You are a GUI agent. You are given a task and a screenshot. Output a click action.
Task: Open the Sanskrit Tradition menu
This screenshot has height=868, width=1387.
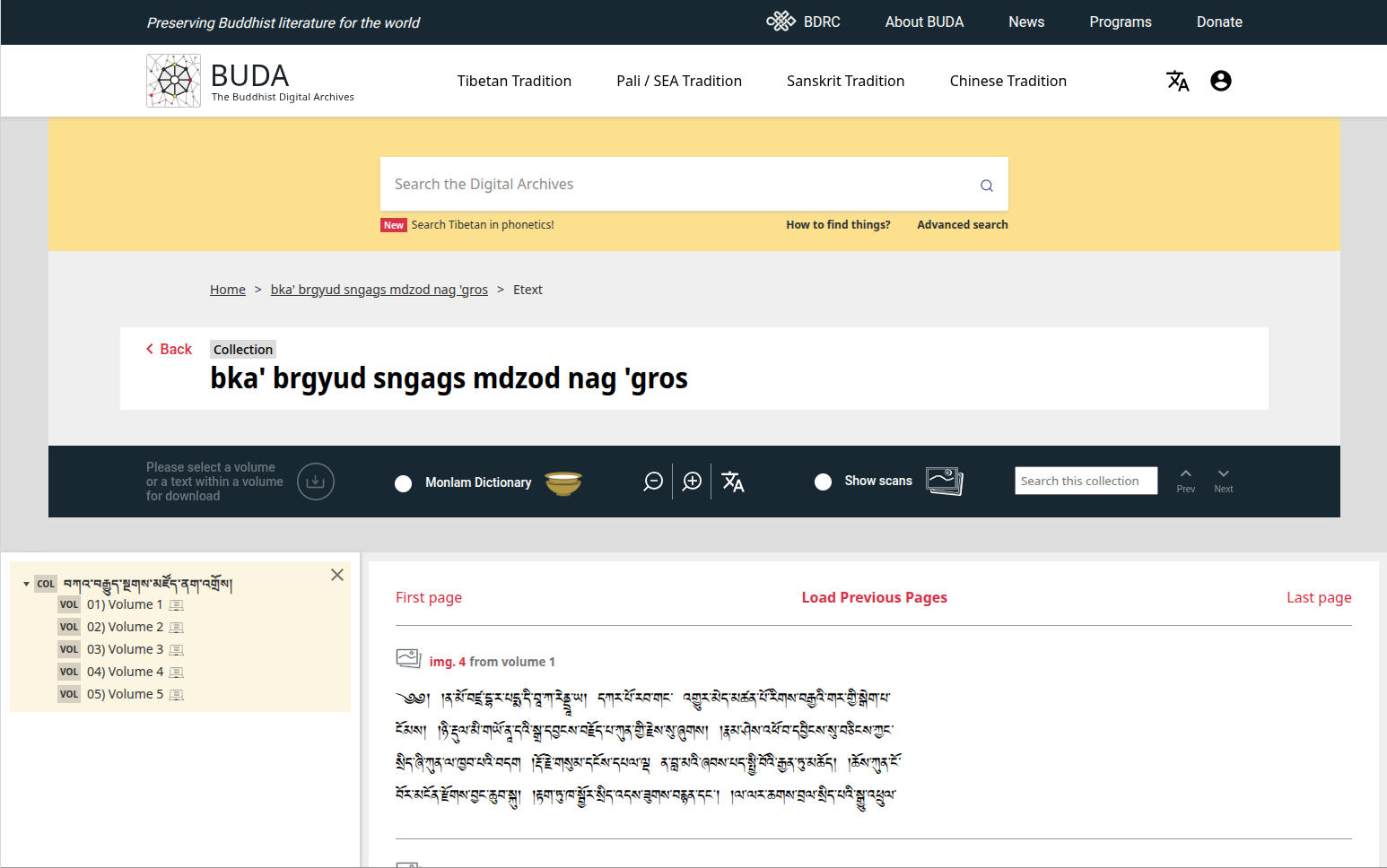click(x=845, y=81)
